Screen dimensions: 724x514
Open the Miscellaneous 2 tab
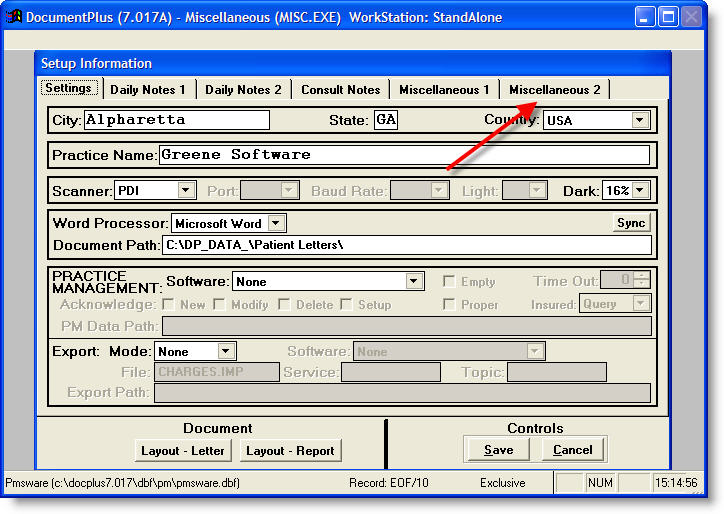[x=554, y=90]
